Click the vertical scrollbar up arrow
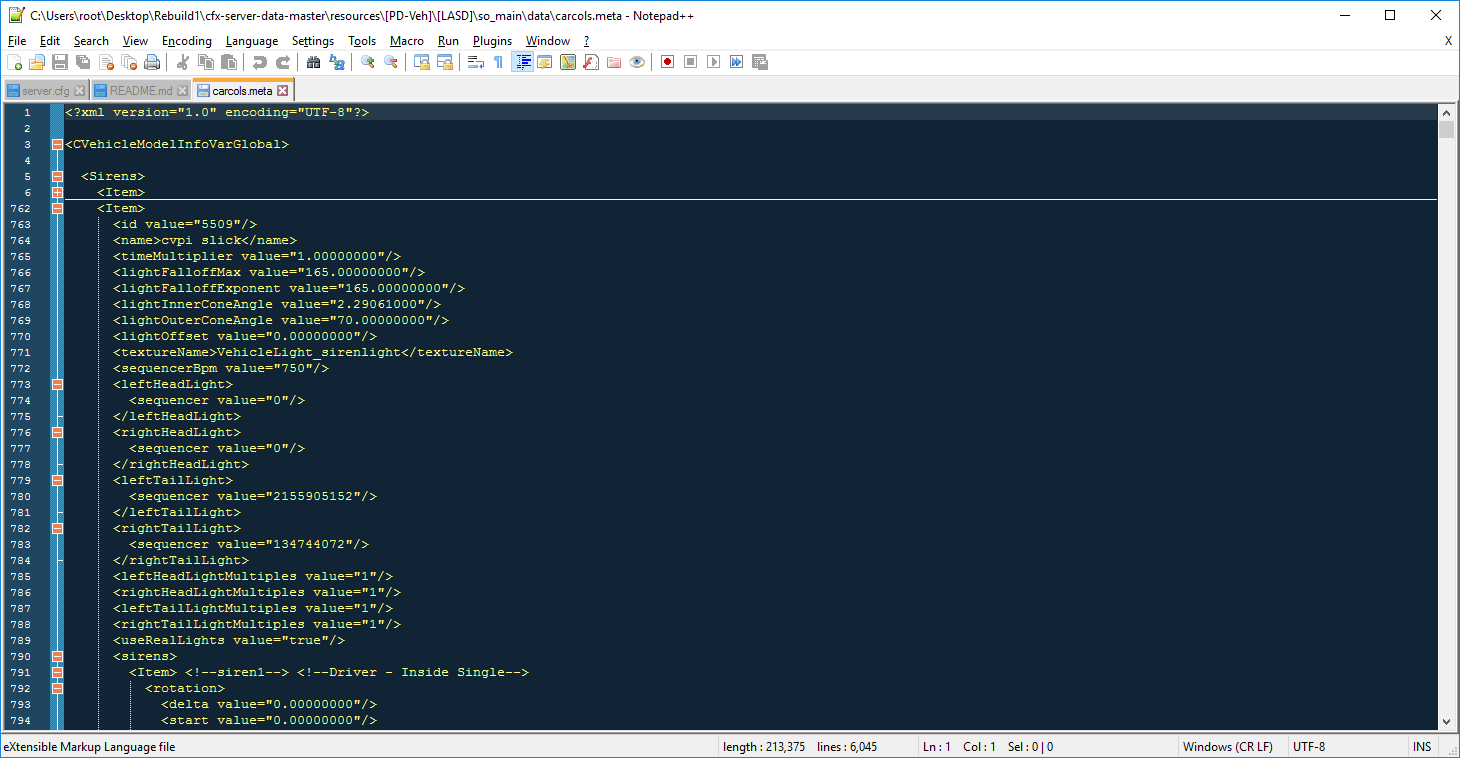 tap(1447, 112)
